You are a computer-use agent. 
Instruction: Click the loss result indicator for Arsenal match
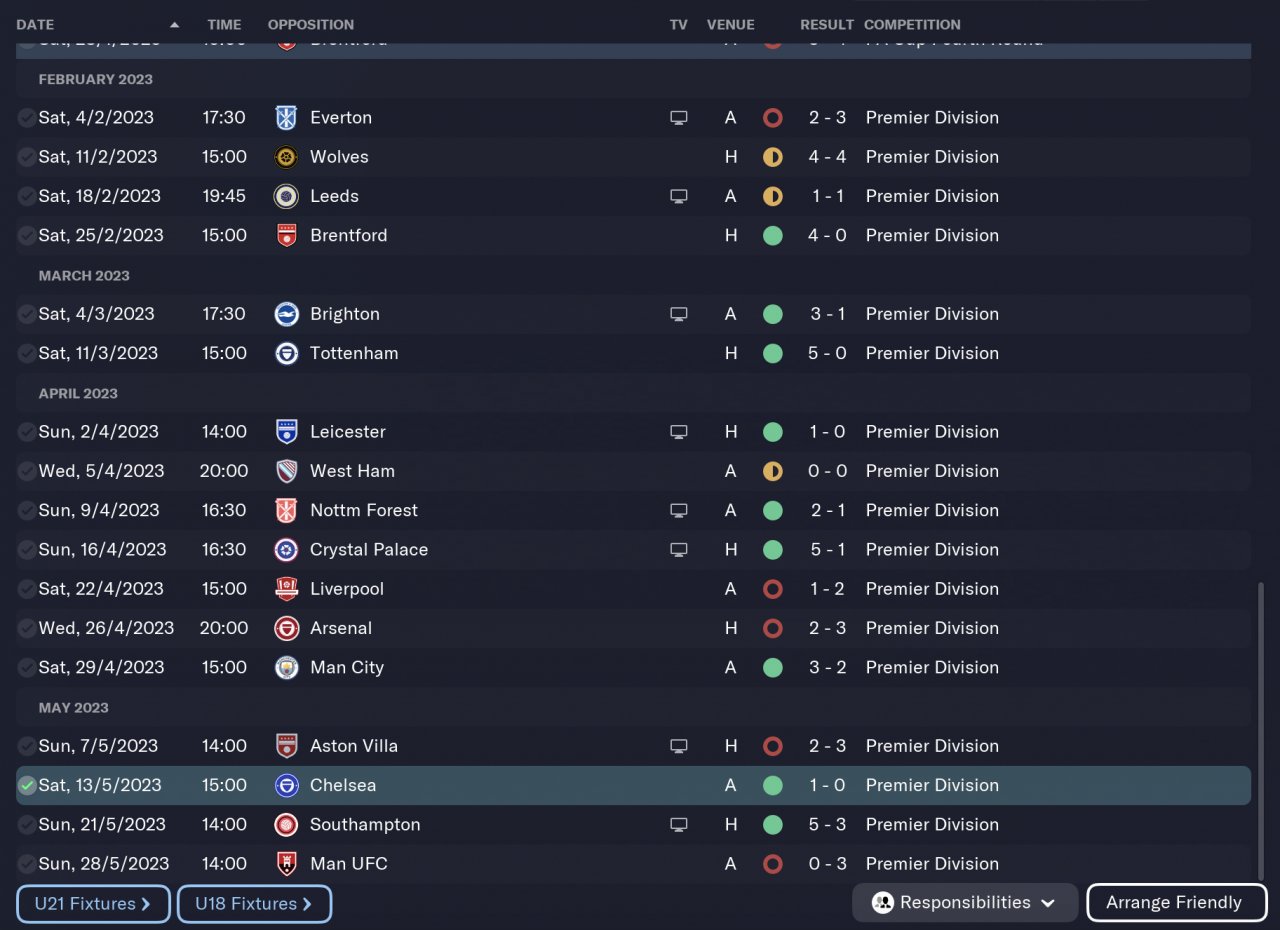[x=772, y=628]
